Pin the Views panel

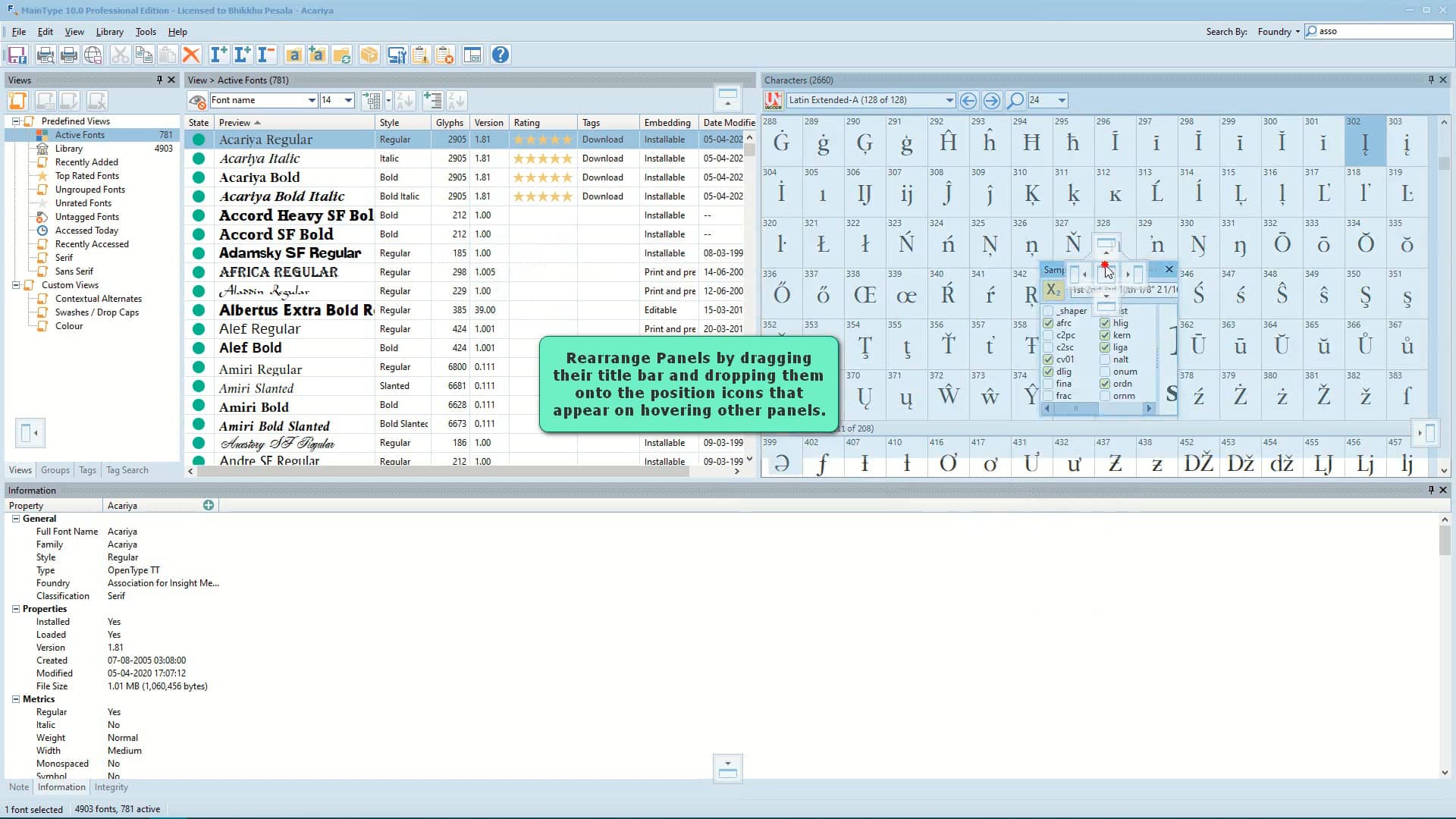click(159, 80)
